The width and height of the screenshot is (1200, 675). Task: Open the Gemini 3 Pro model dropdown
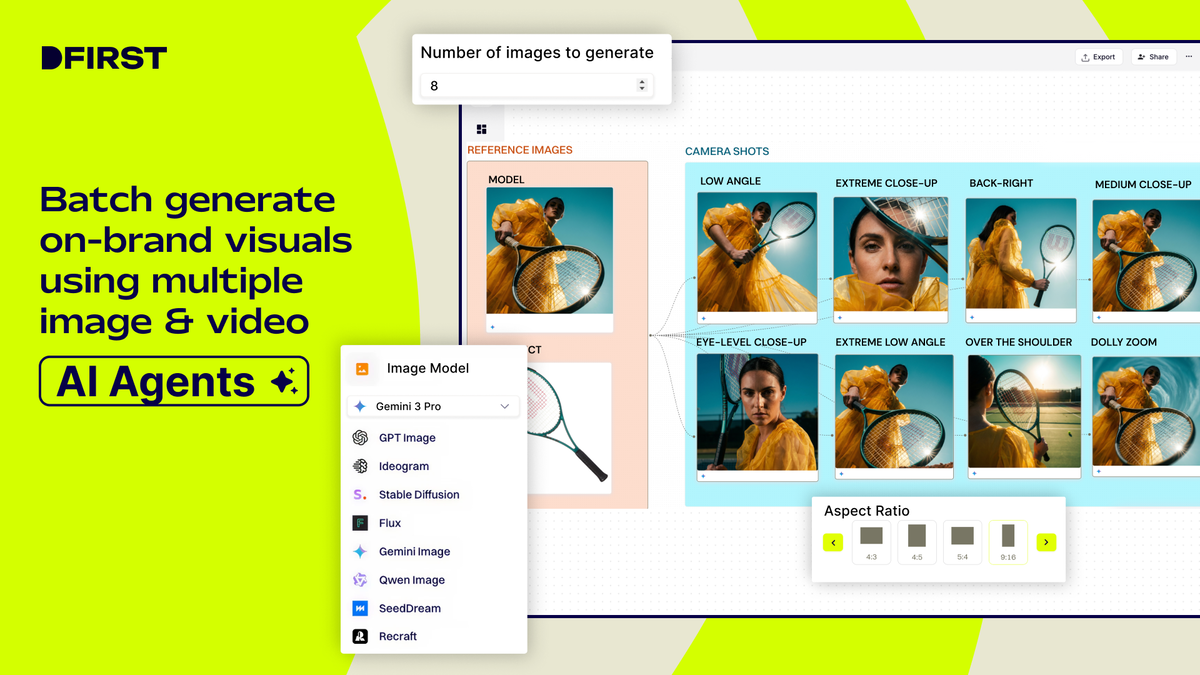tap(432, 406)
